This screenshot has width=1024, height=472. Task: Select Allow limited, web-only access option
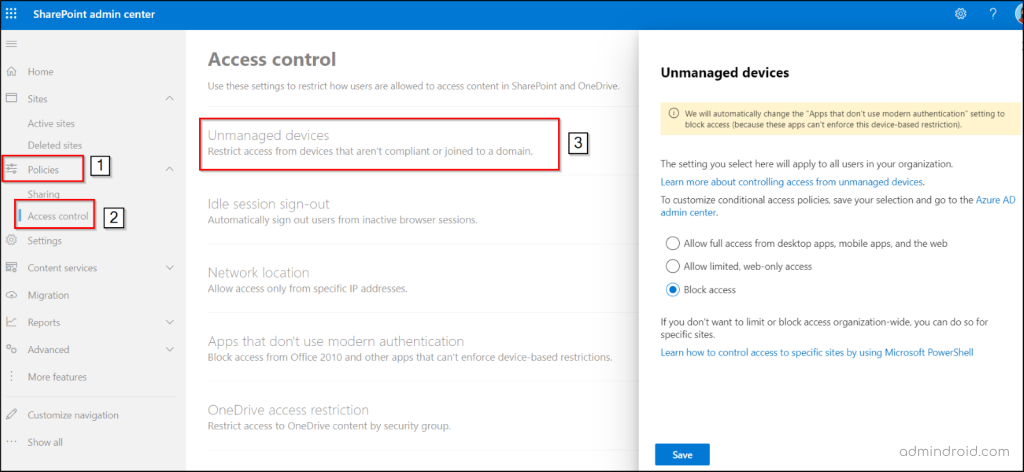click(x=673, y=266)
